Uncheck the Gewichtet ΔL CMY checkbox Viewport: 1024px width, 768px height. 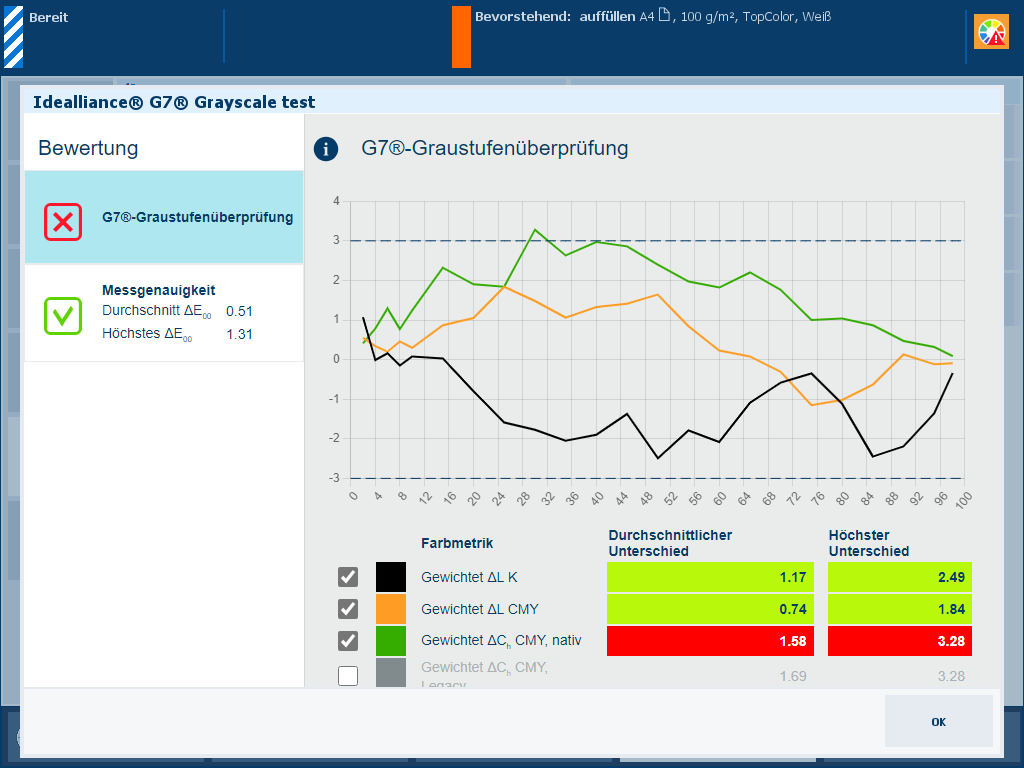348,609
